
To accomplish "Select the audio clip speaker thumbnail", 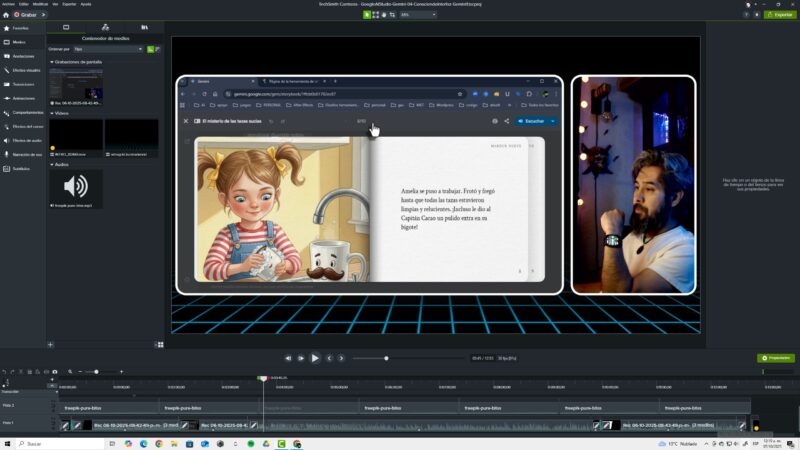I will coord(76,187).
